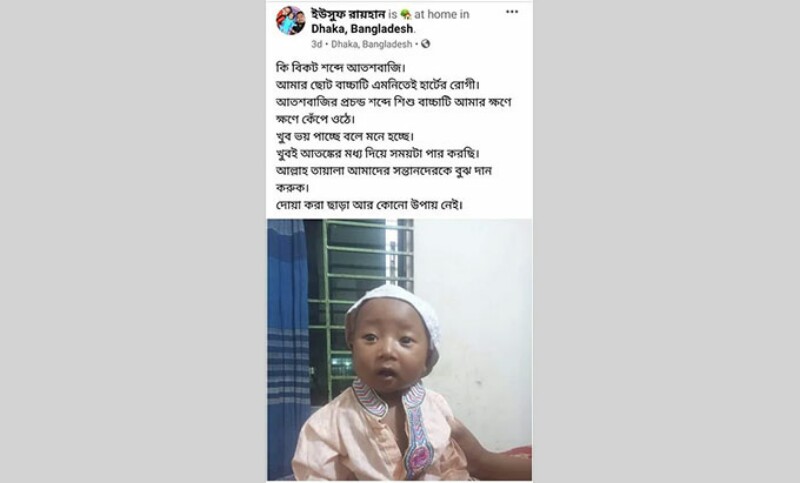Image resolution: width=800 pixels, height=483 pixels.
Task: Open the child's photo attached to post
Action: (x=399, y=349)
